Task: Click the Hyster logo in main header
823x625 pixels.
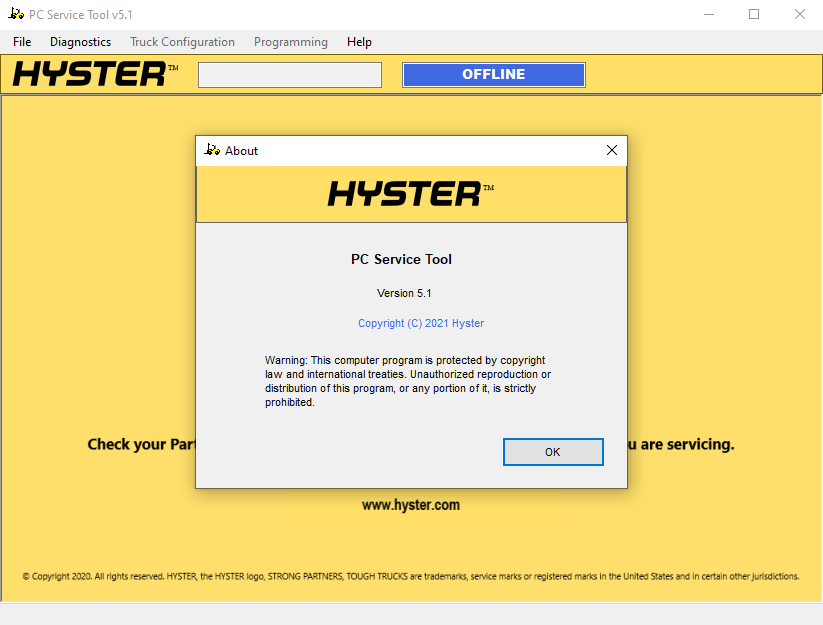Action: tap(96, 74)
